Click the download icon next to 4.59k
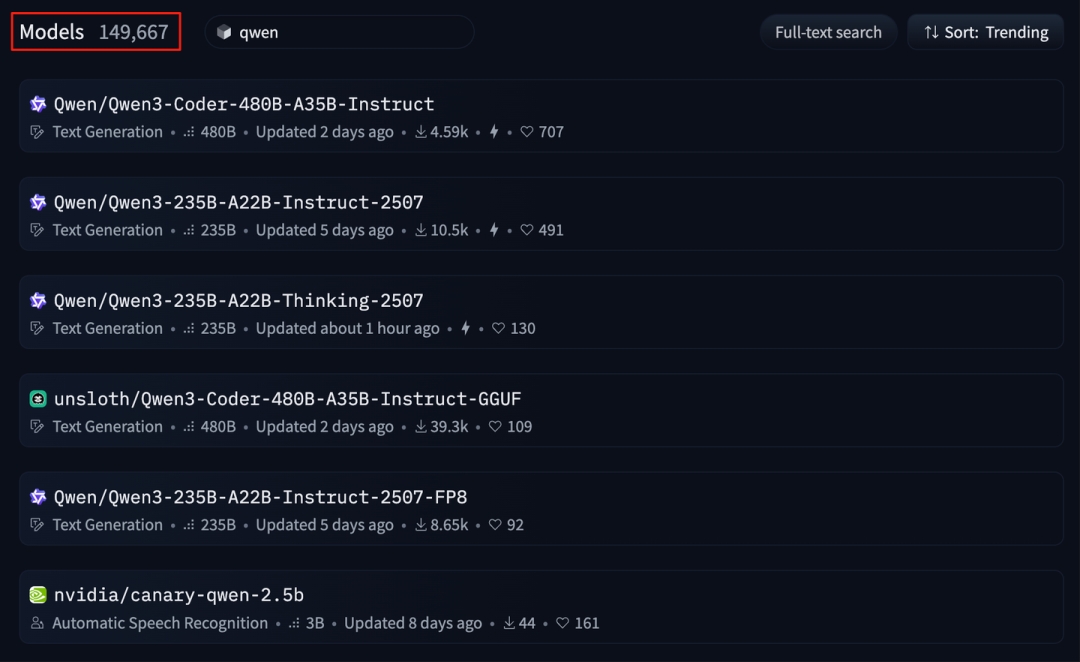 (x=421, y=132)
